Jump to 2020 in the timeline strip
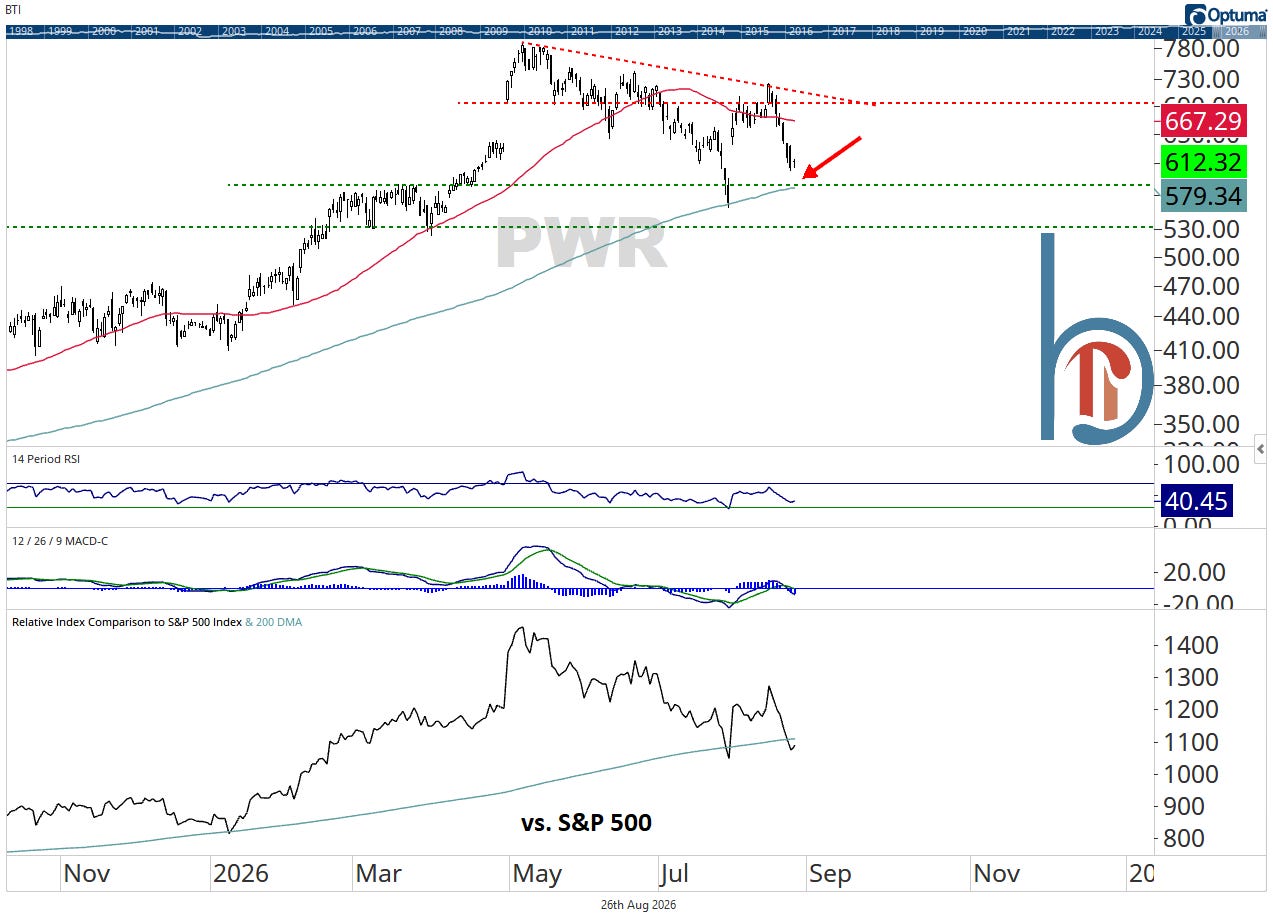1273x924 pixels. pos(974,31)
